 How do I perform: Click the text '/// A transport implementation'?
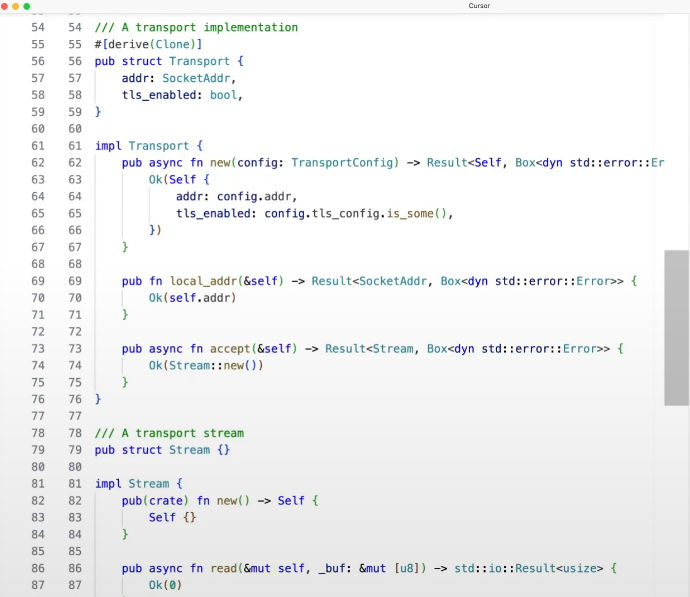click(x=196, y=27)
